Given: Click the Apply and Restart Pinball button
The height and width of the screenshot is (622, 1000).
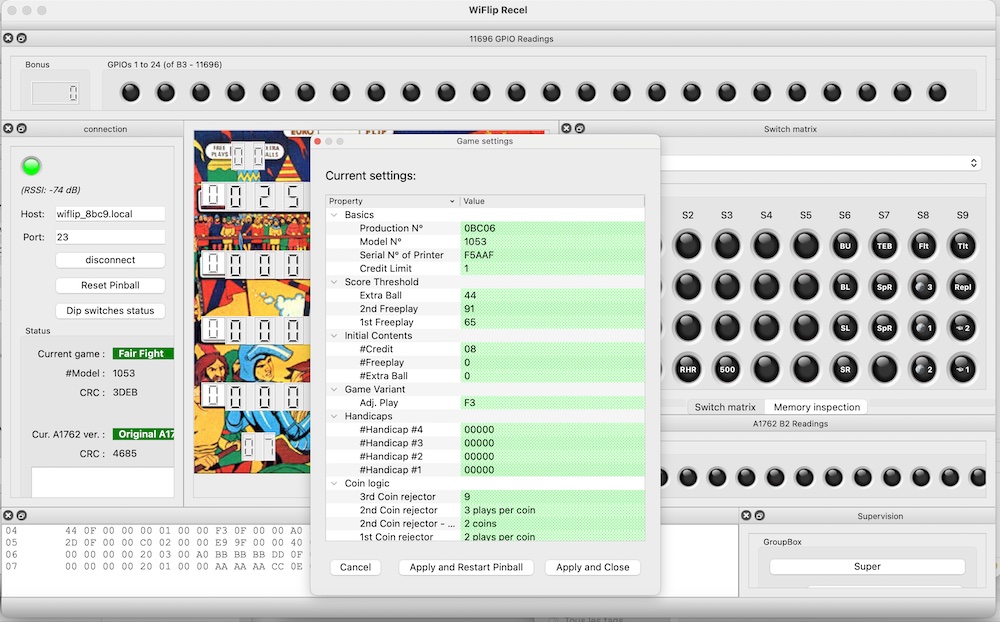Looking at the screenshot, I should [465, 567].
